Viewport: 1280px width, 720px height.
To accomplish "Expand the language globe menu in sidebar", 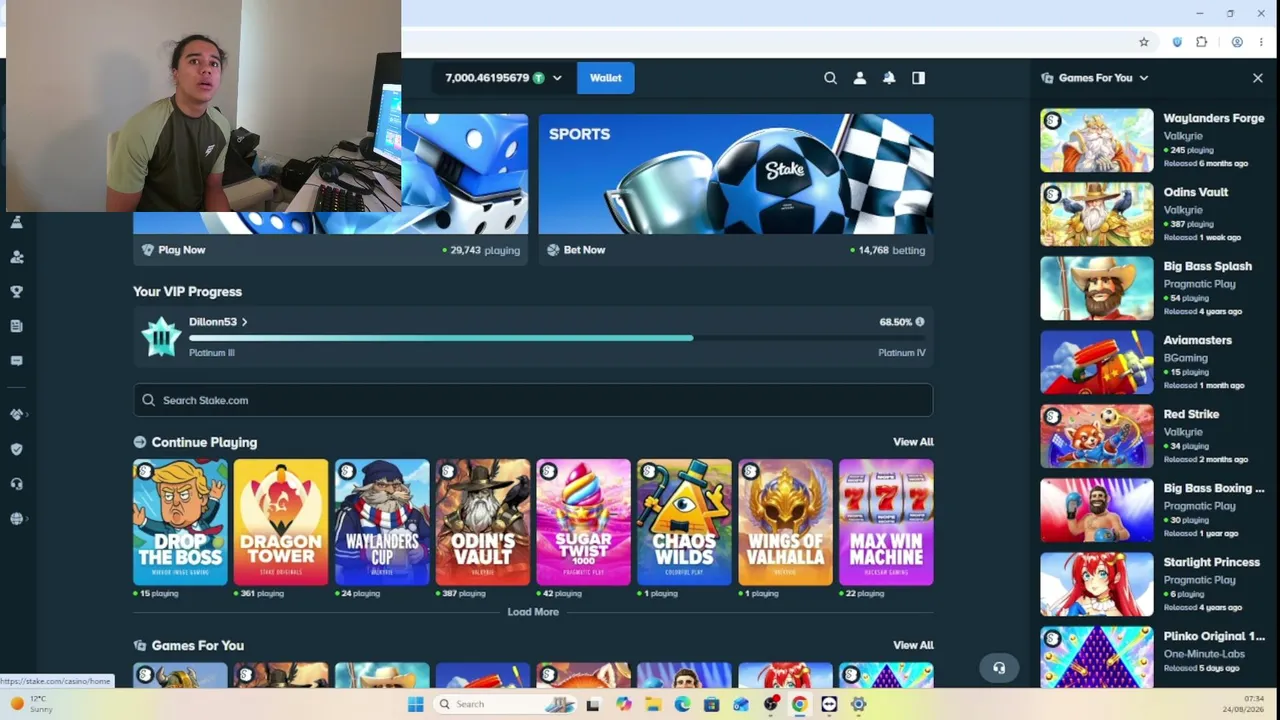I will click(x=17, y=518).
